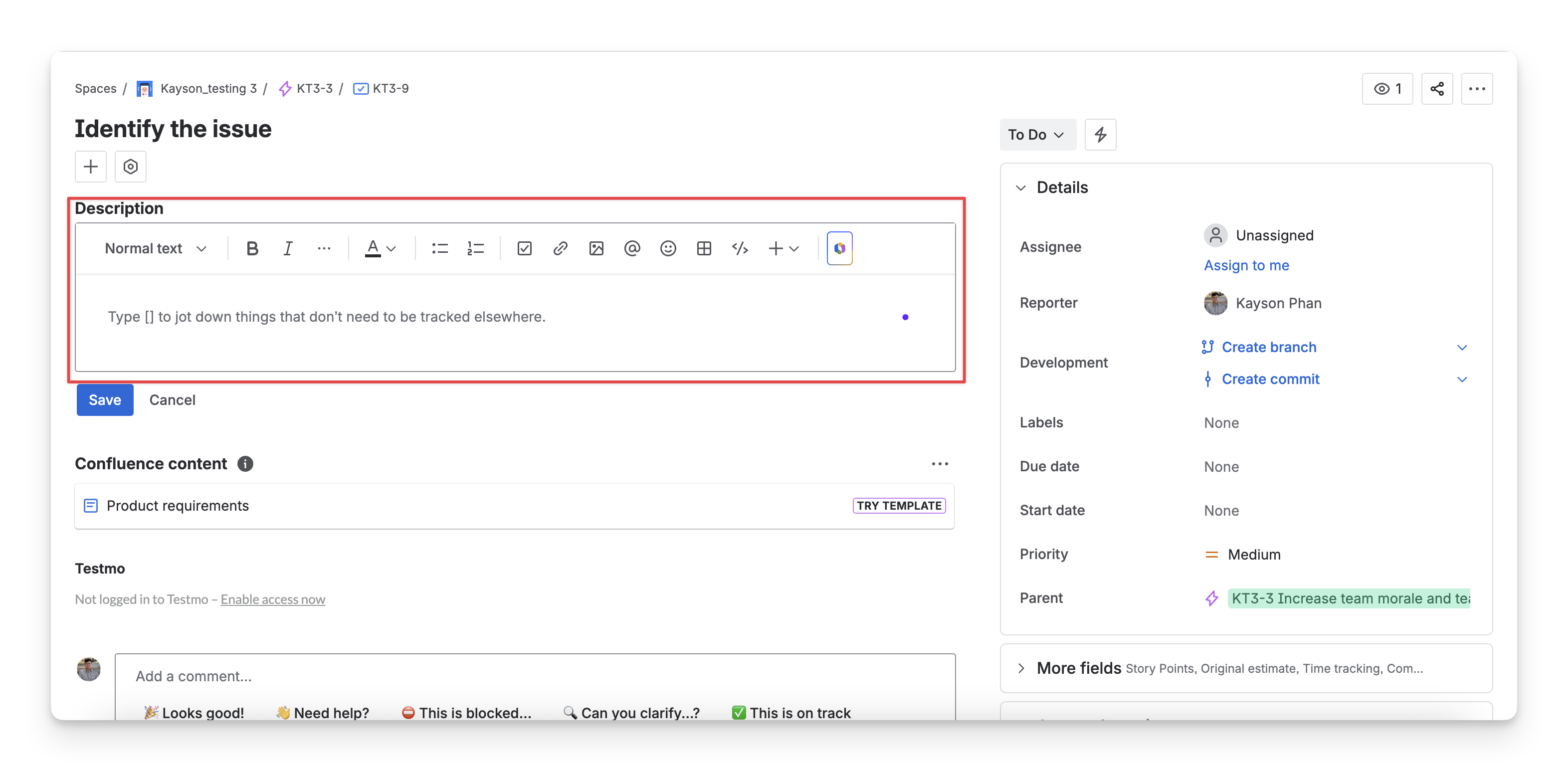Toggle bold formatting in description editor

(252, 248)
